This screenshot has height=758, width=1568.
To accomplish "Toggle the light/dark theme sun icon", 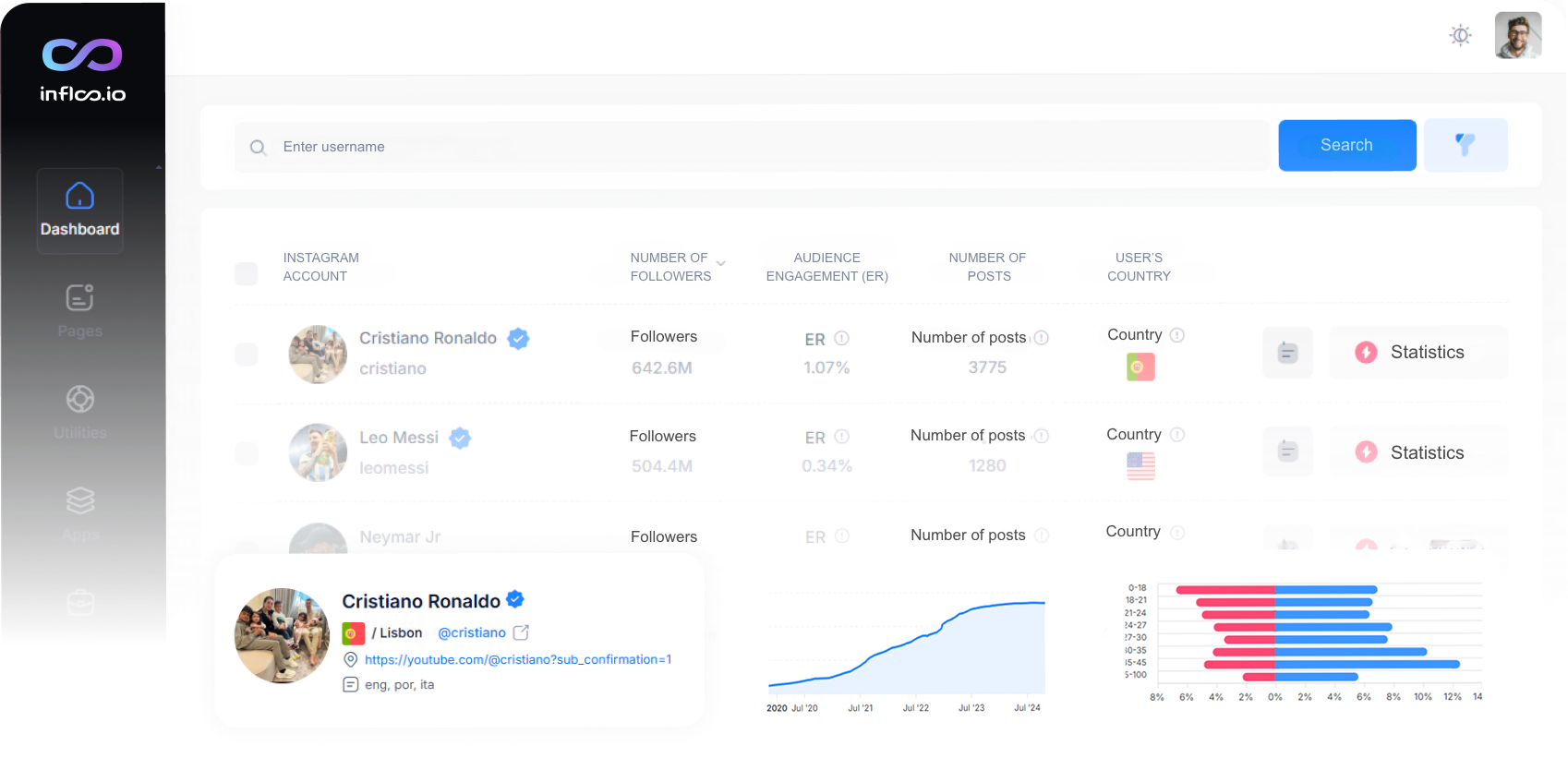I will [1460, 36].
